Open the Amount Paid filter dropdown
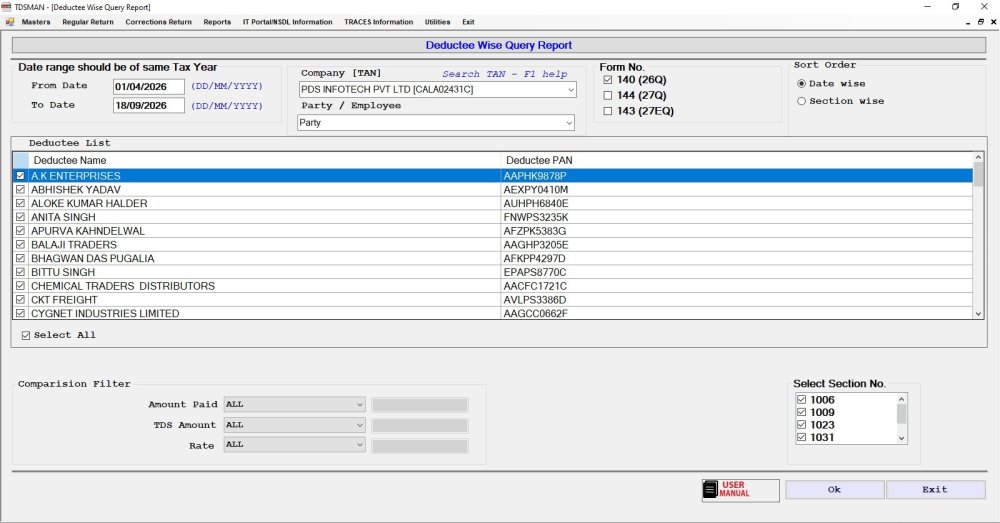The image size is (1000, 523). pos(360,404)
